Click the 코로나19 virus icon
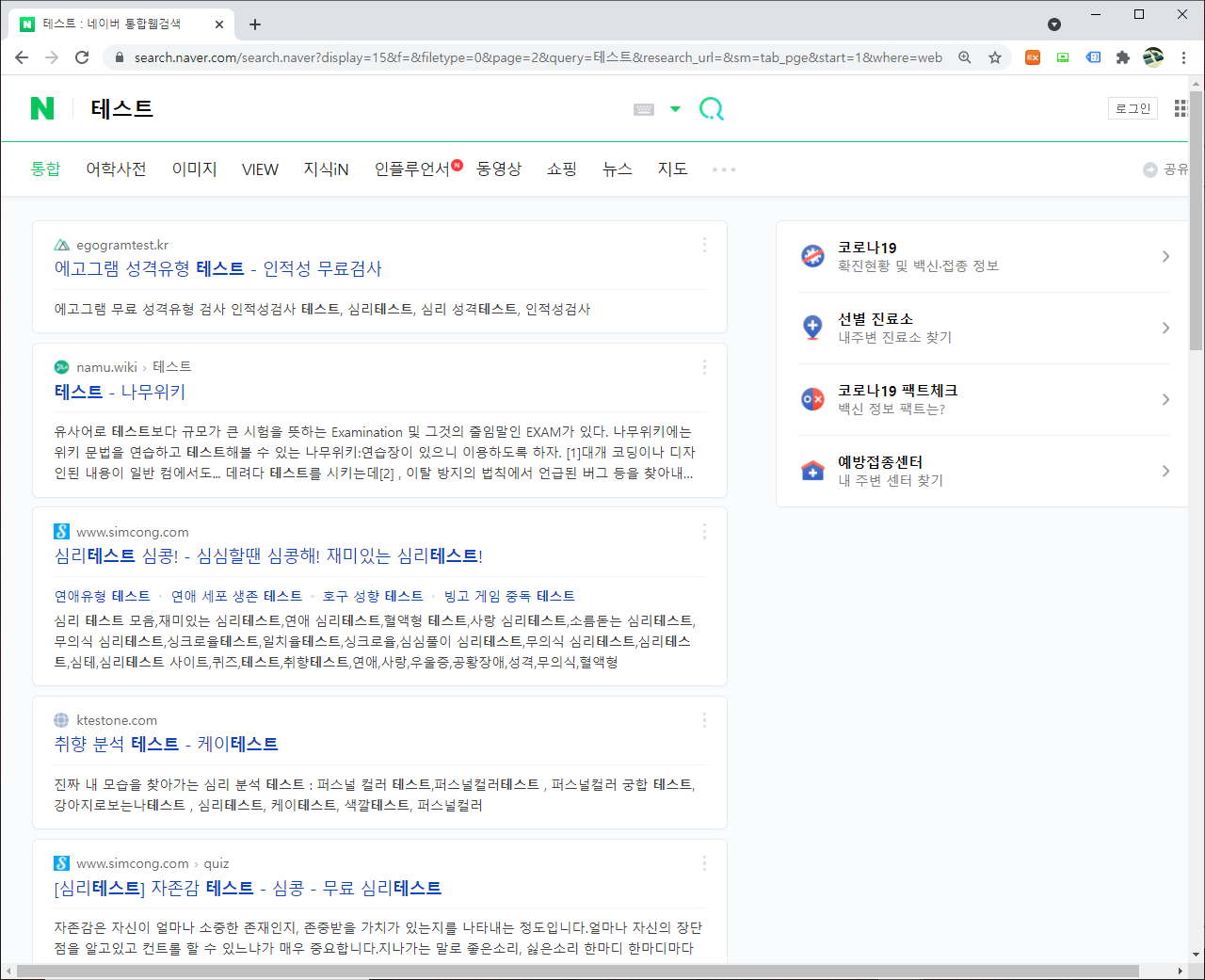This screenshot has width=1205, height=980. pyautogui.click(x=812, y=256)
